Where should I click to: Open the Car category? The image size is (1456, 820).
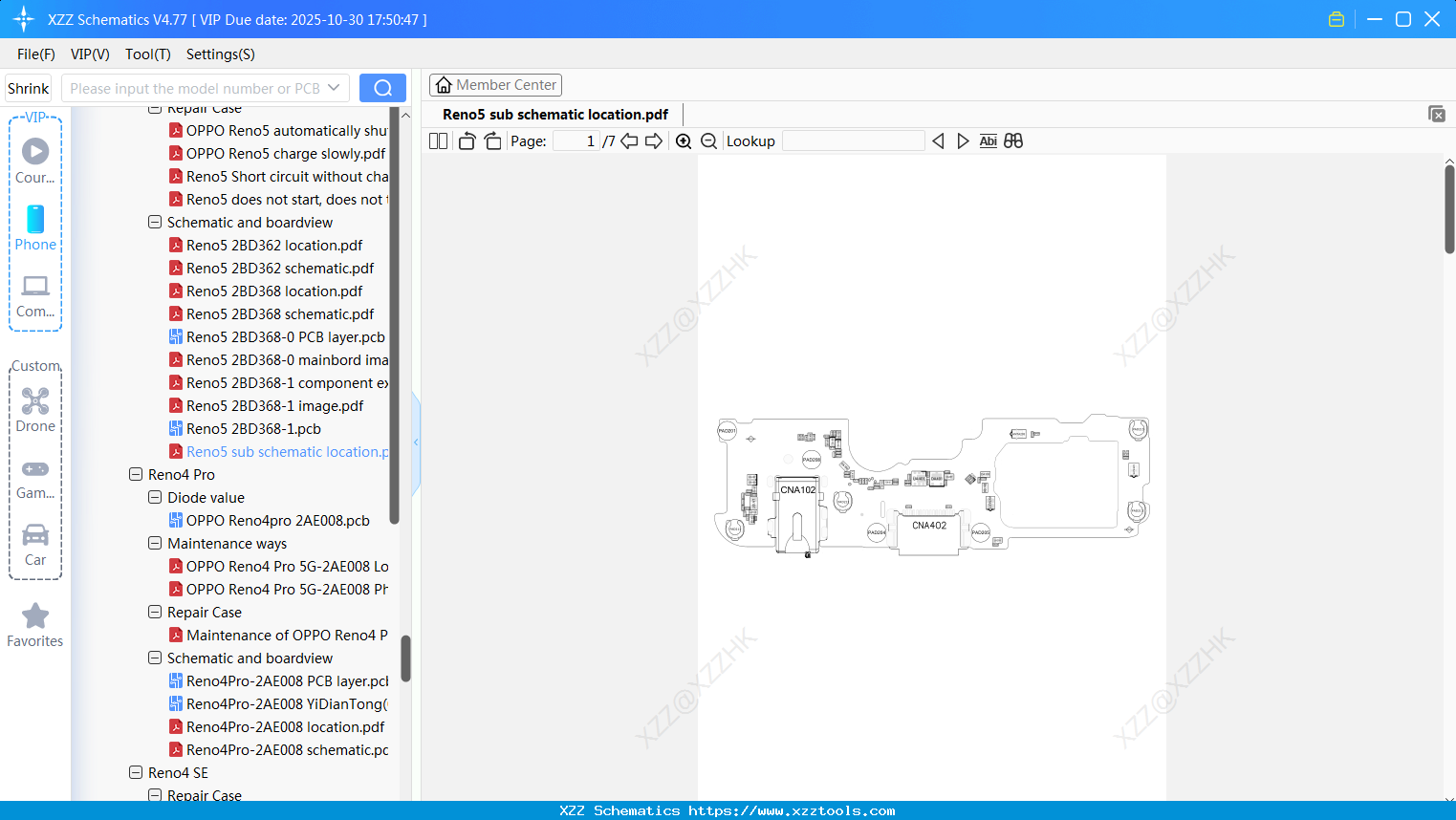35,544
